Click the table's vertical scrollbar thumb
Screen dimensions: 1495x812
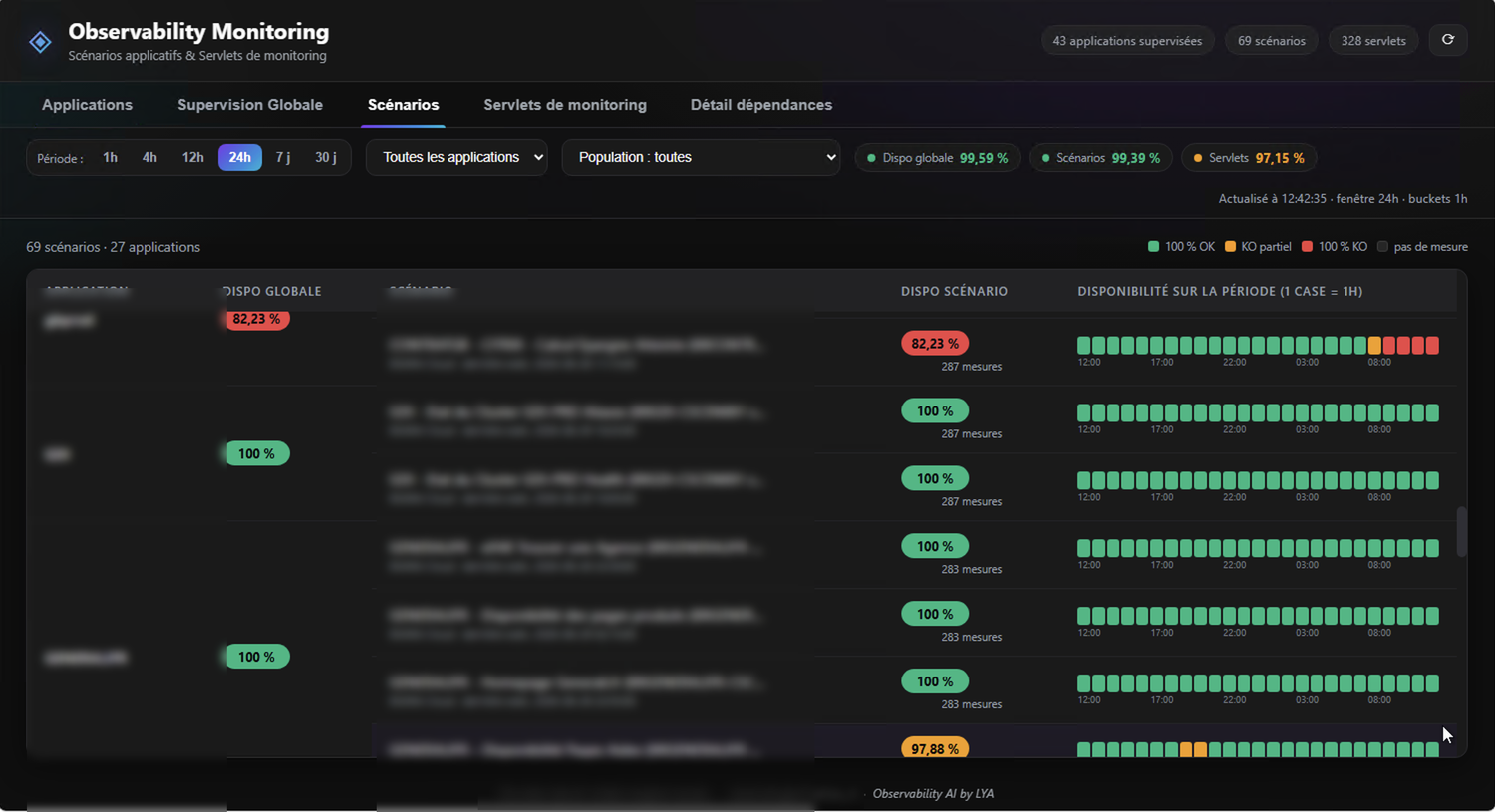(1461, 532)
